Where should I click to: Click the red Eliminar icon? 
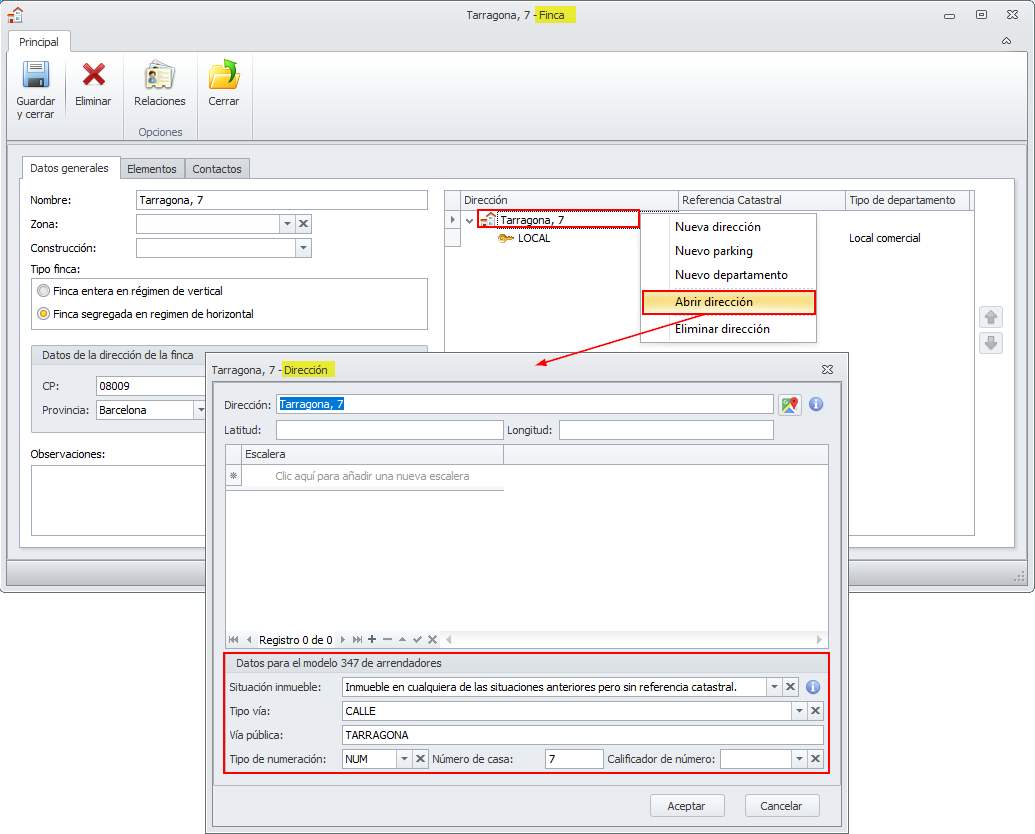tap(93, 74)
